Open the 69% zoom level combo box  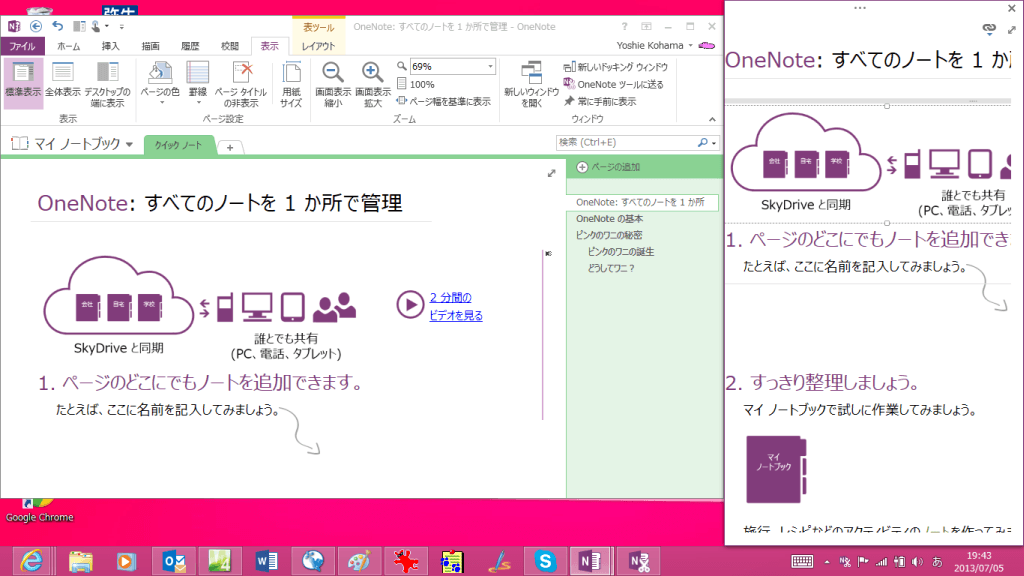[452, 67]
